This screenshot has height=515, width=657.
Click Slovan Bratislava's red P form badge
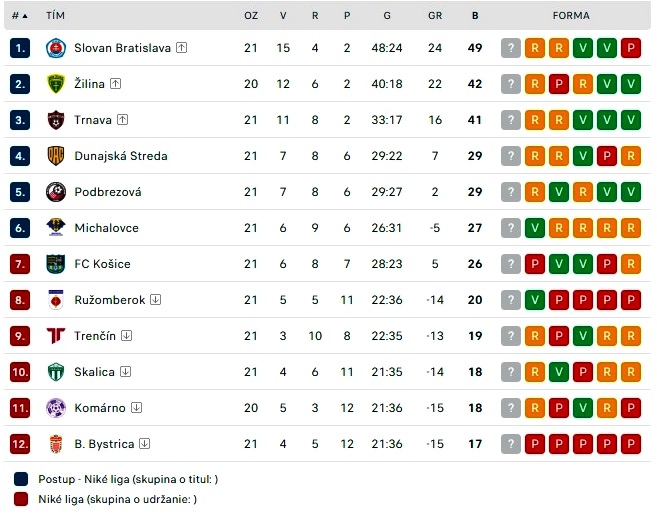pyautogui.click(x=631, y=48)
